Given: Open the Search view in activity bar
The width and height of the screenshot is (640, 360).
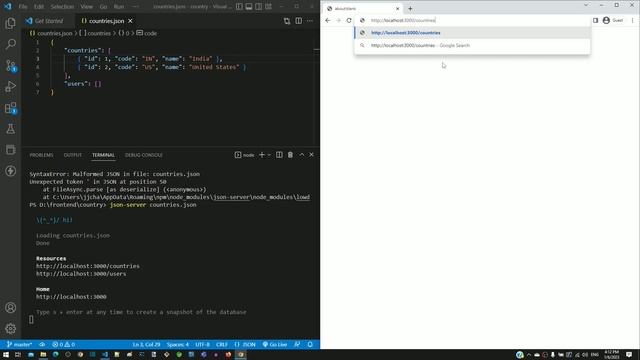Looking at the screenshot, I should [x=11, y=44].
